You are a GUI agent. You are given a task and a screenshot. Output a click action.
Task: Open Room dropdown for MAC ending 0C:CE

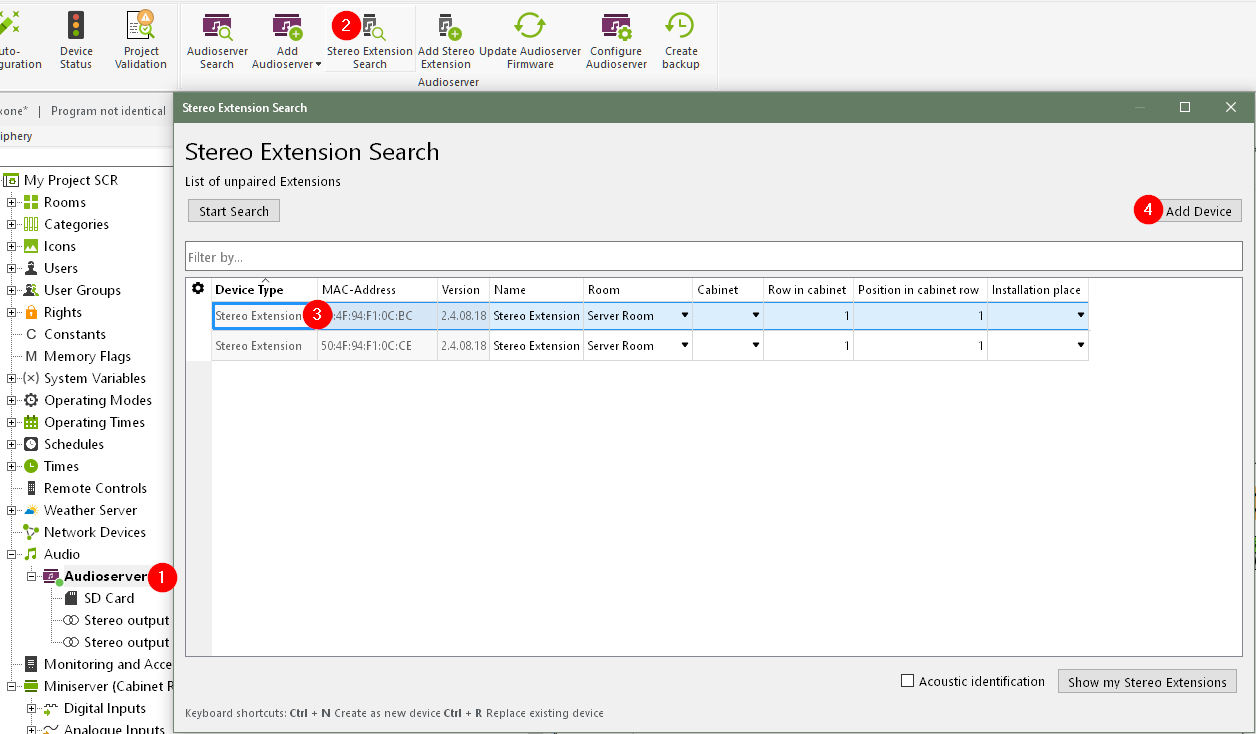coord(685,345)
